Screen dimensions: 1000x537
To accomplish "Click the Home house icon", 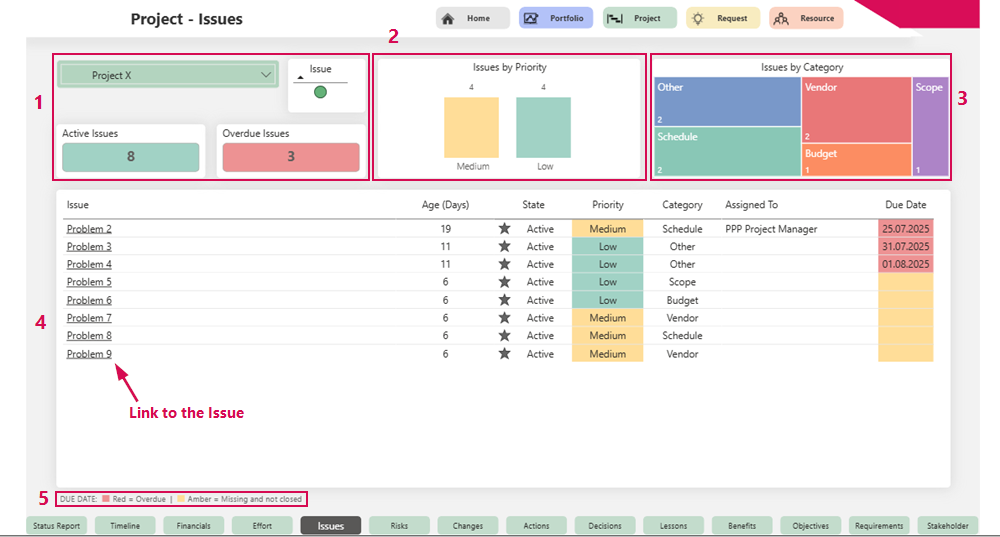I will 448,18.
